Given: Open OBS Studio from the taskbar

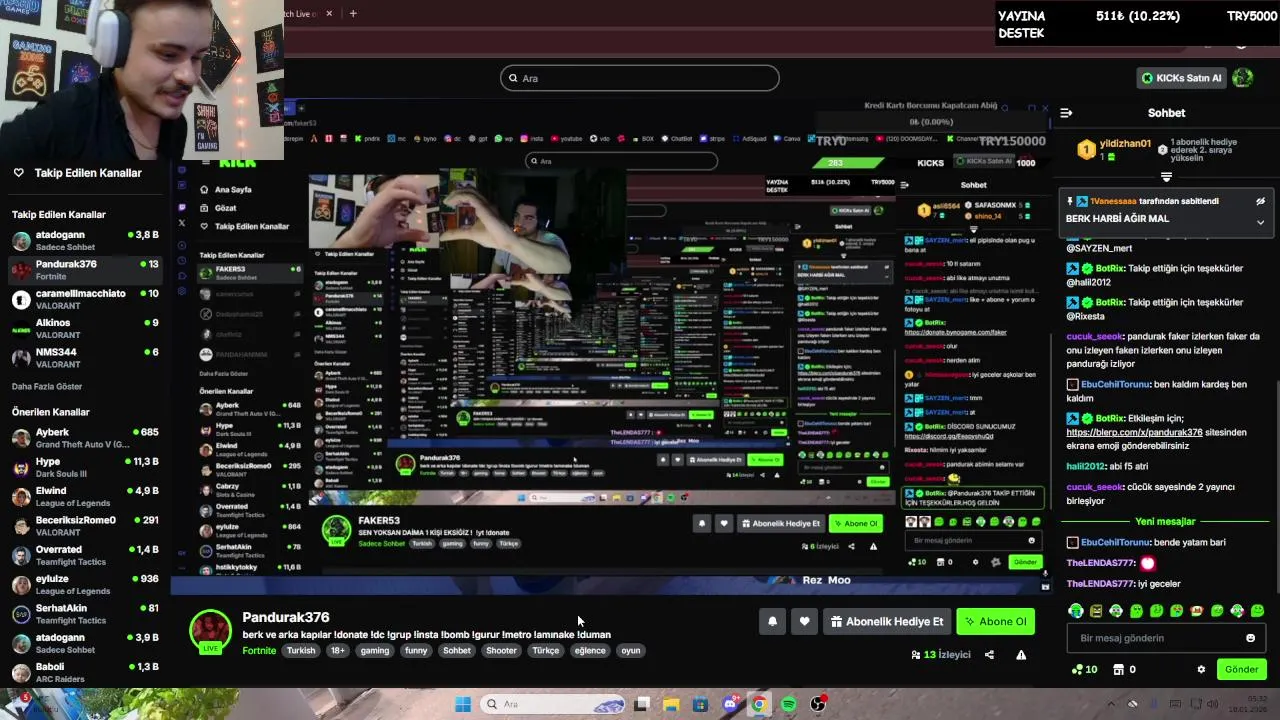Looking at the screenshot, I should [818, 704].
